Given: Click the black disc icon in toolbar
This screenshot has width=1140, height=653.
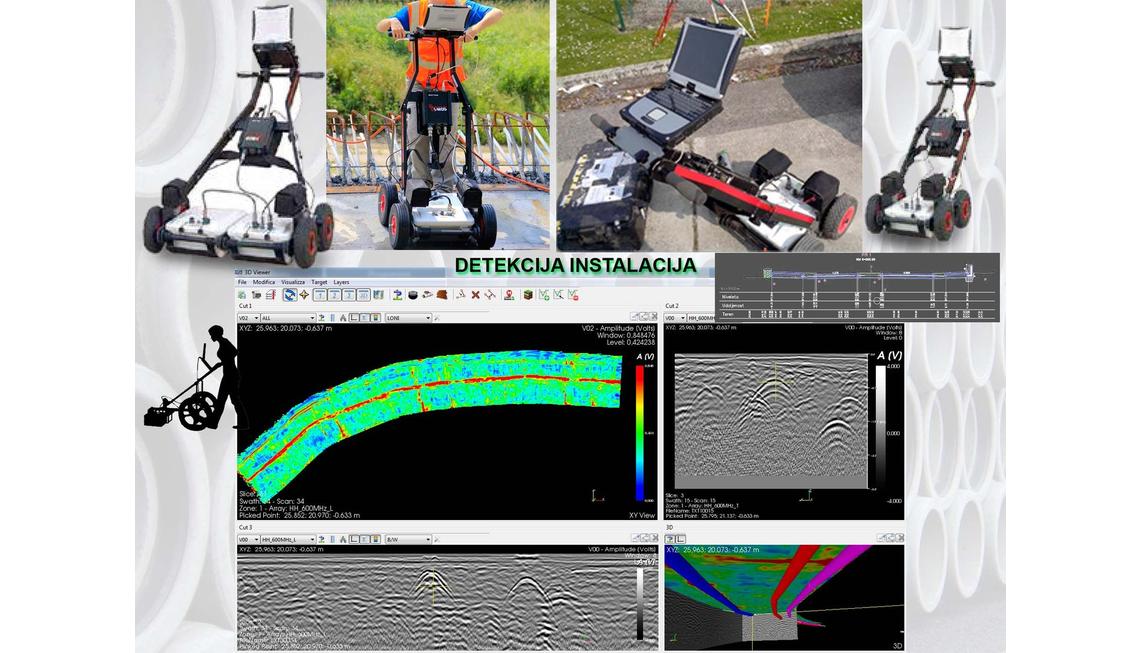Looking at the screenshot, I should pos(412,295).
